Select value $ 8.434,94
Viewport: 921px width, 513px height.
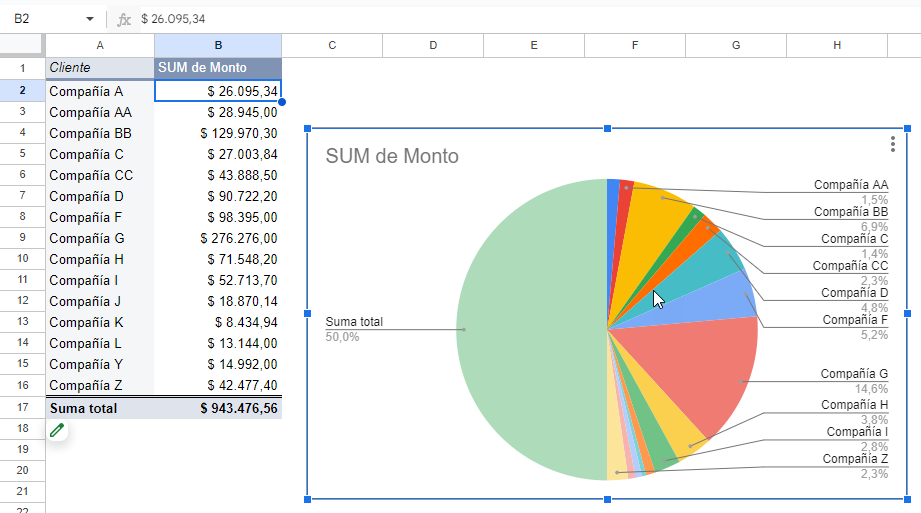coord(218,322)
